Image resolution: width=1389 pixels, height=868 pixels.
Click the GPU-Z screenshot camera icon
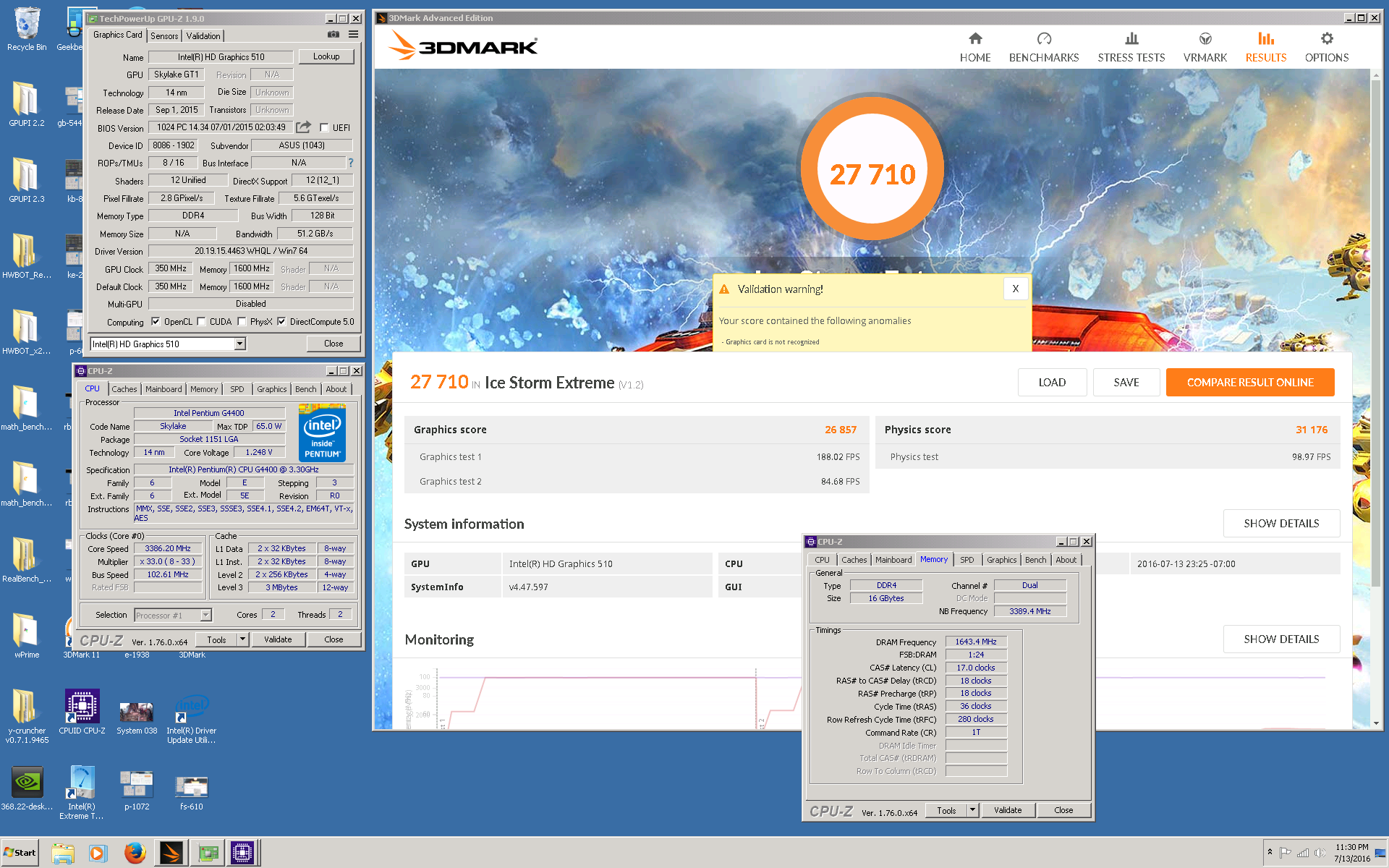tap(333, 34)
